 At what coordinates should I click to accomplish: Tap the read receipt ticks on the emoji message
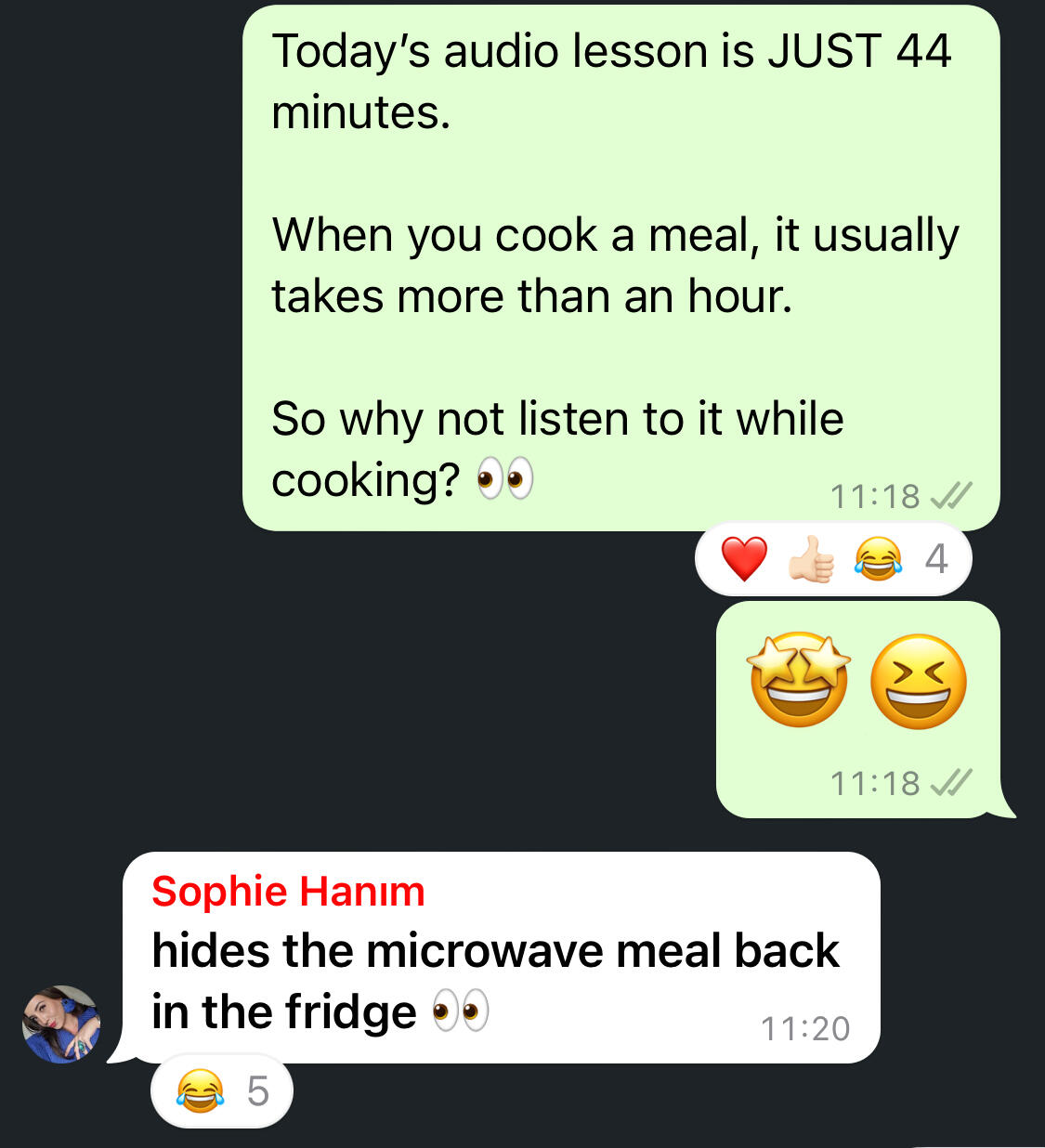[951, 783]
